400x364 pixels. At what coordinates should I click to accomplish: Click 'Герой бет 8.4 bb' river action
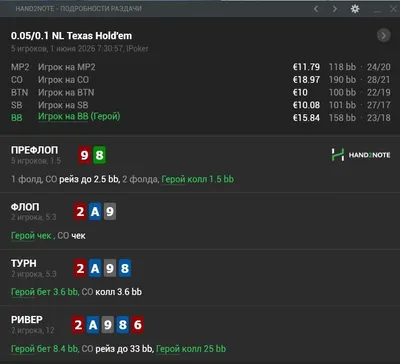(44, 349)
